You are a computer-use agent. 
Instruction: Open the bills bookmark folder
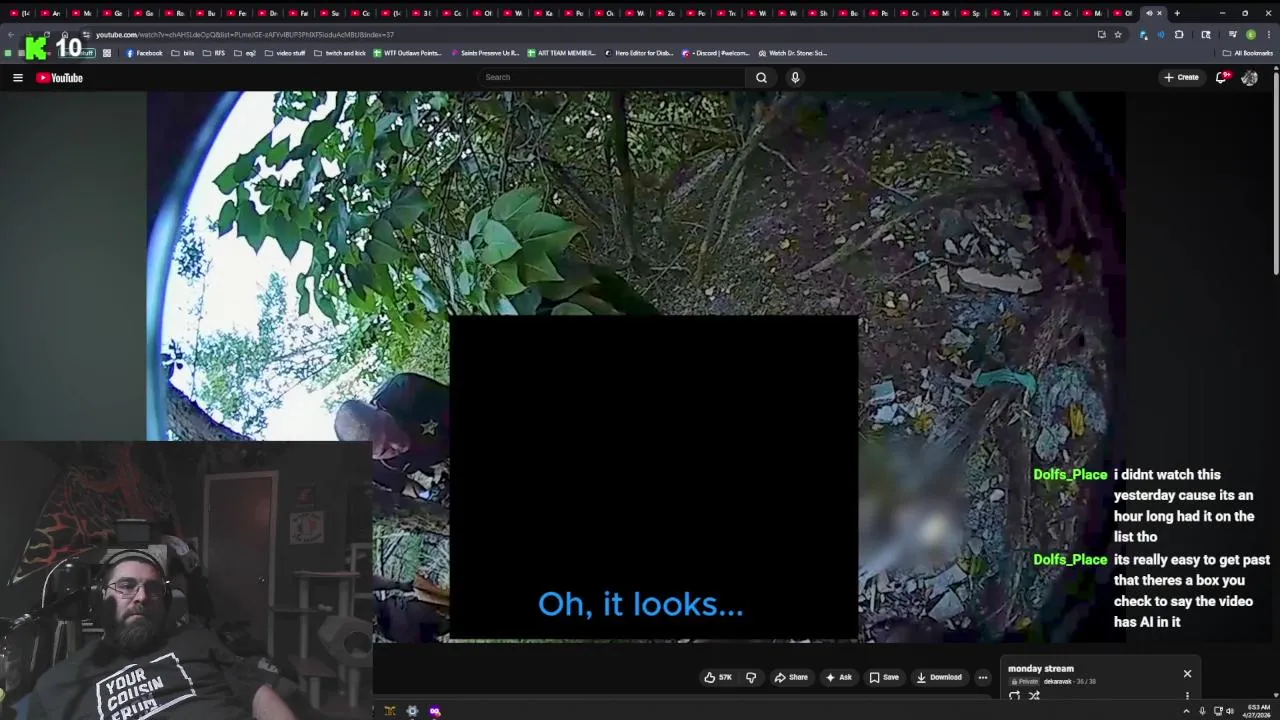182,53
